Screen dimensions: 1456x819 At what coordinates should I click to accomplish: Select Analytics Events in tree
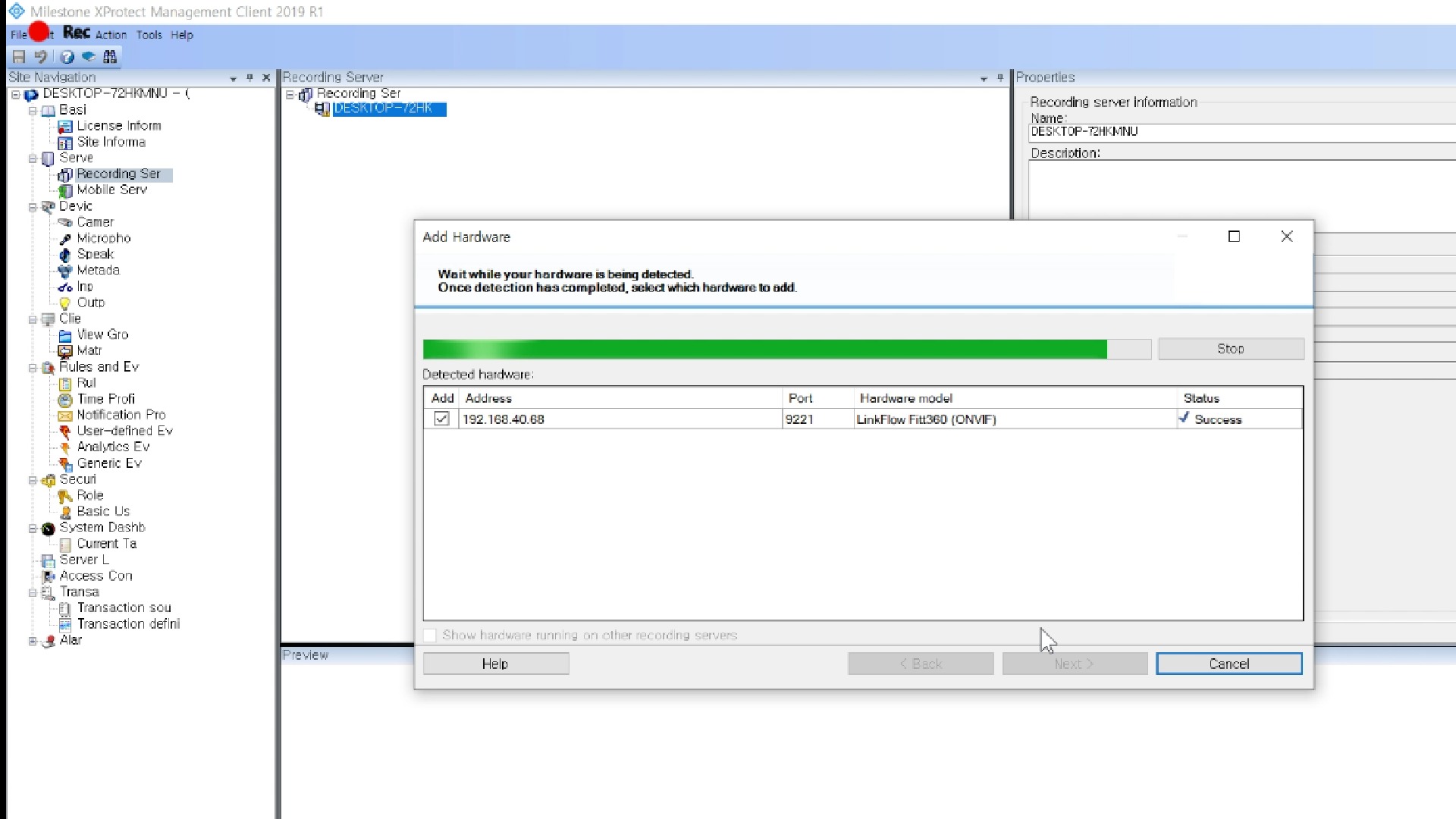[x=113, y=447]
